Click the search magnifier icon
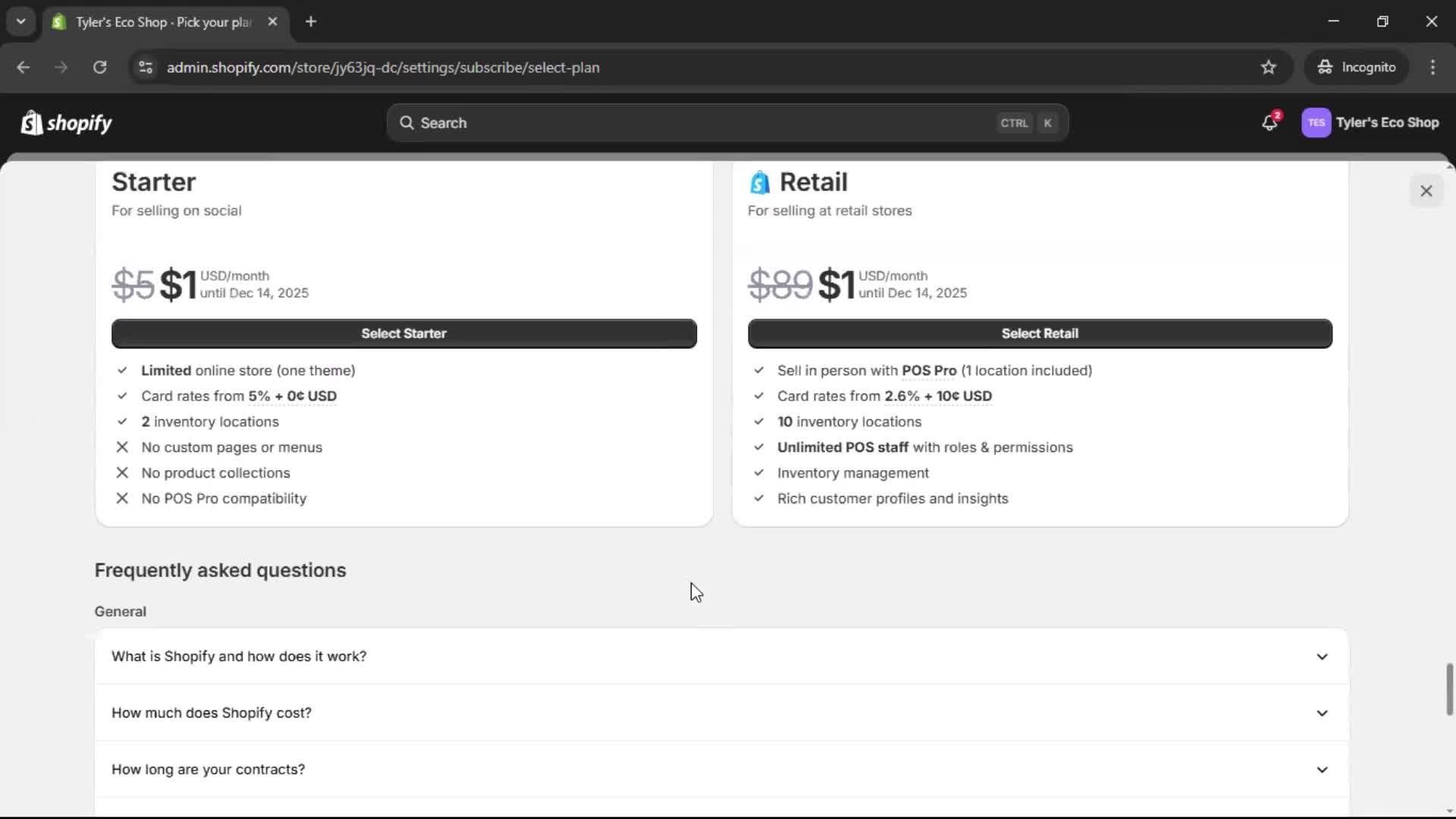This screenshot has height=819, width=1456. point(406,123)
